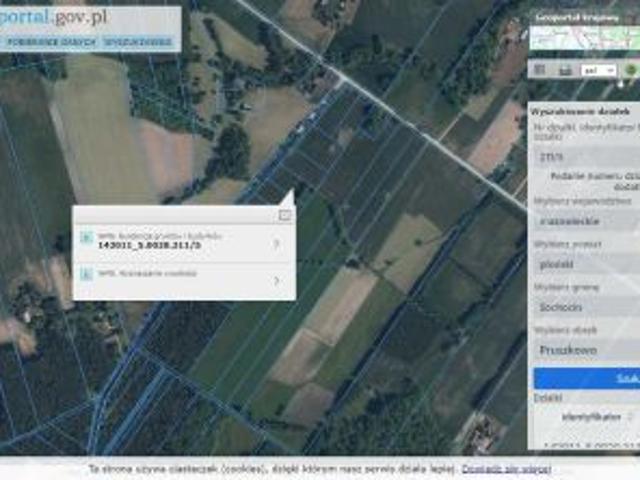Open the powiat dropdown showing płoński

coord(587,264)
